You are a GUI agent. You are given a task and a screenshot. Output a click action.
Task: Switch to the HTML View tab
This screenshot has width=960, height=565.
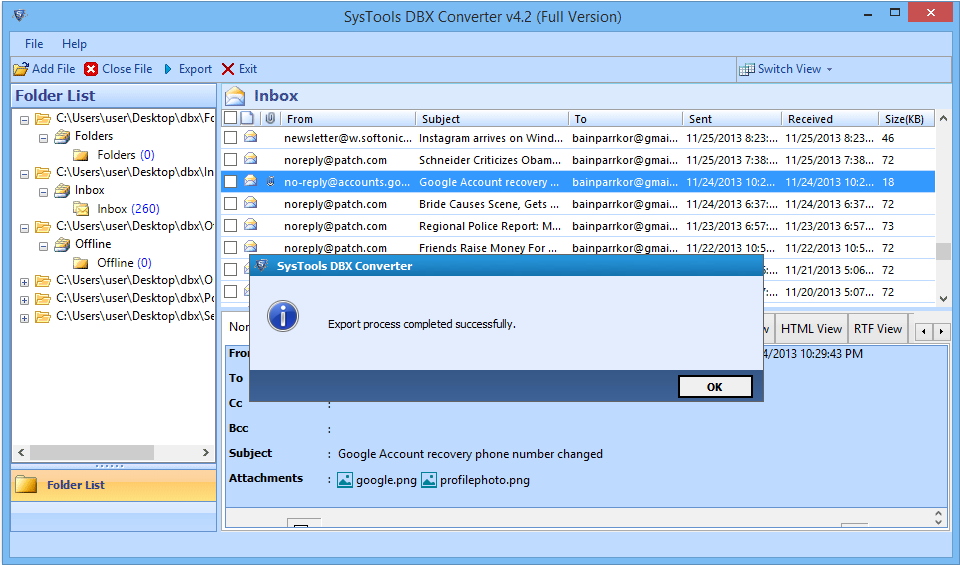[811, 329]
